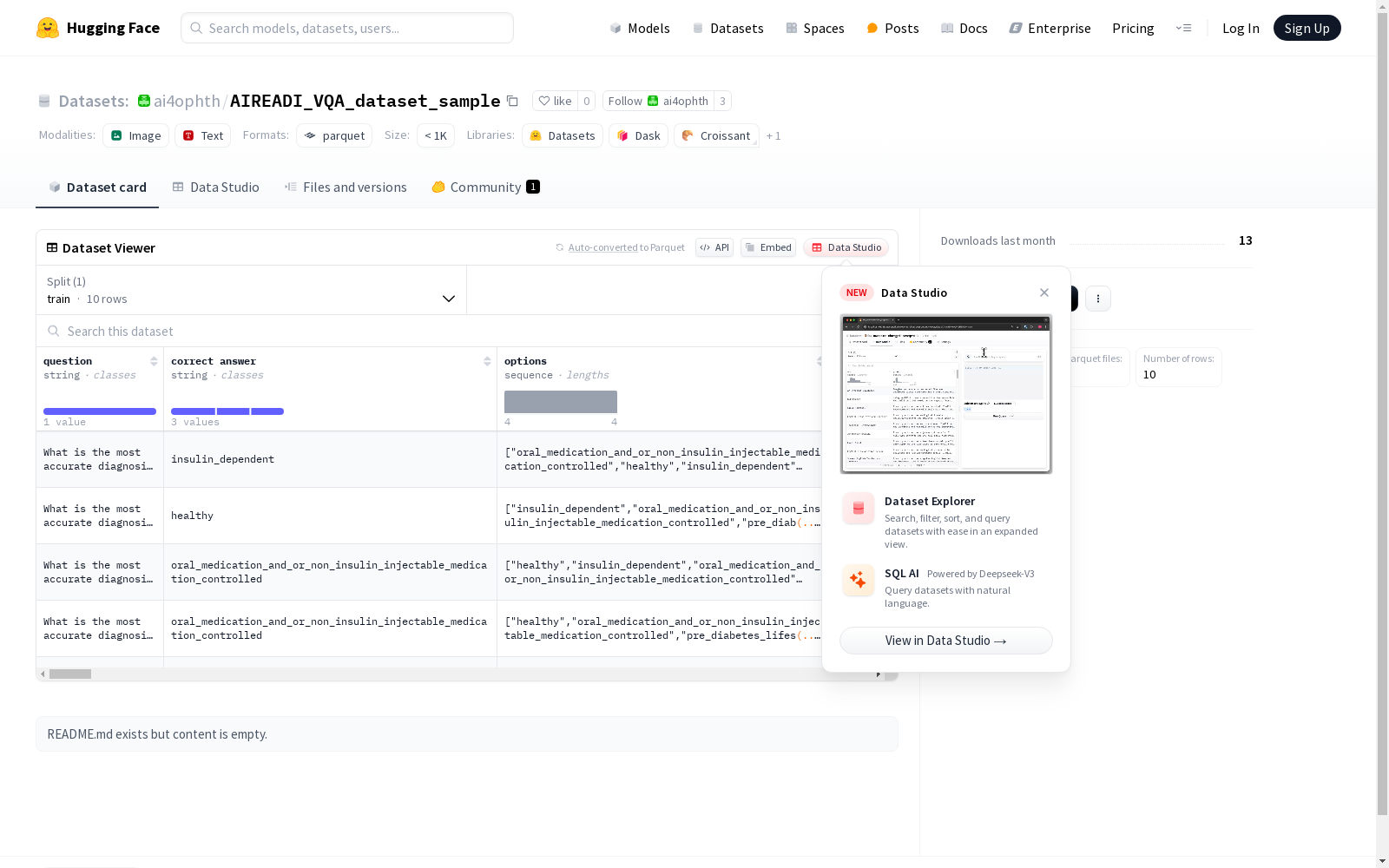Copy dataset name with the copy icon
The width and height of the screenshot is (1389, 868).
[512, 101]
